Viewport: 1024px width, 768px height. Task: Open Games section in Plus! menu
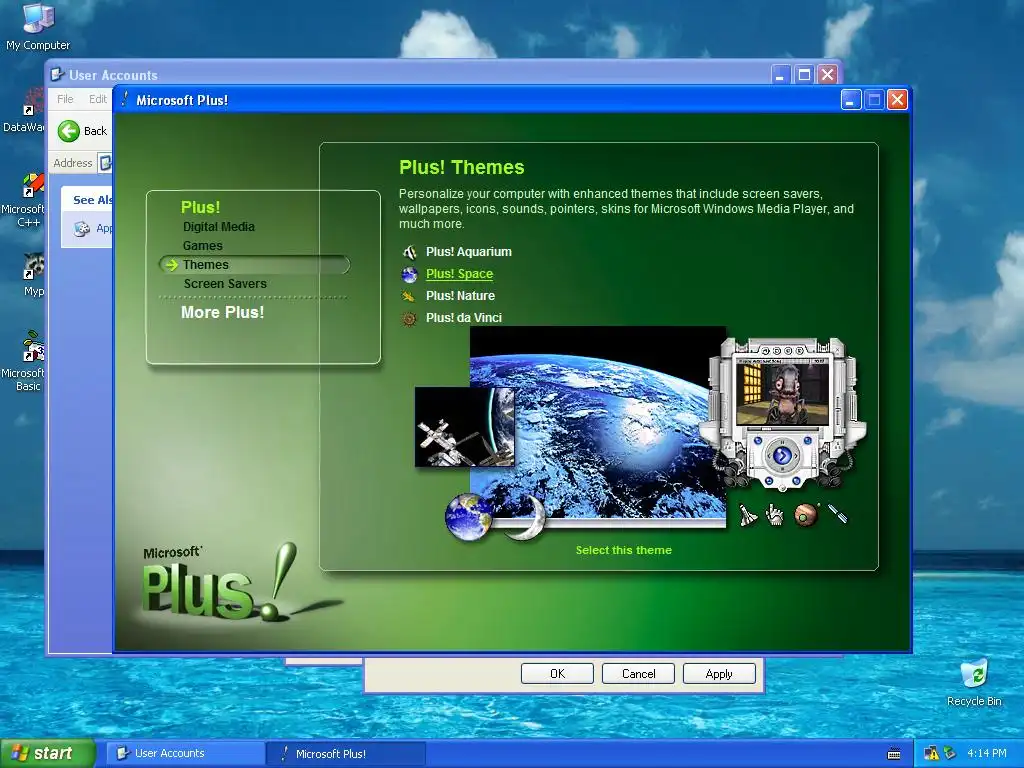202,246
